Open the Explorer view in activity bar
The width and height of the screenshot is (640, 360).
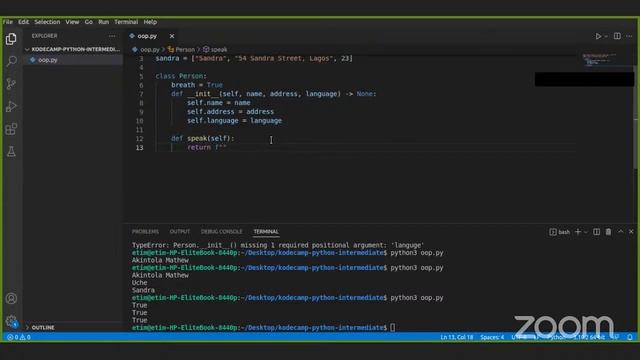(x=11, y=39)
